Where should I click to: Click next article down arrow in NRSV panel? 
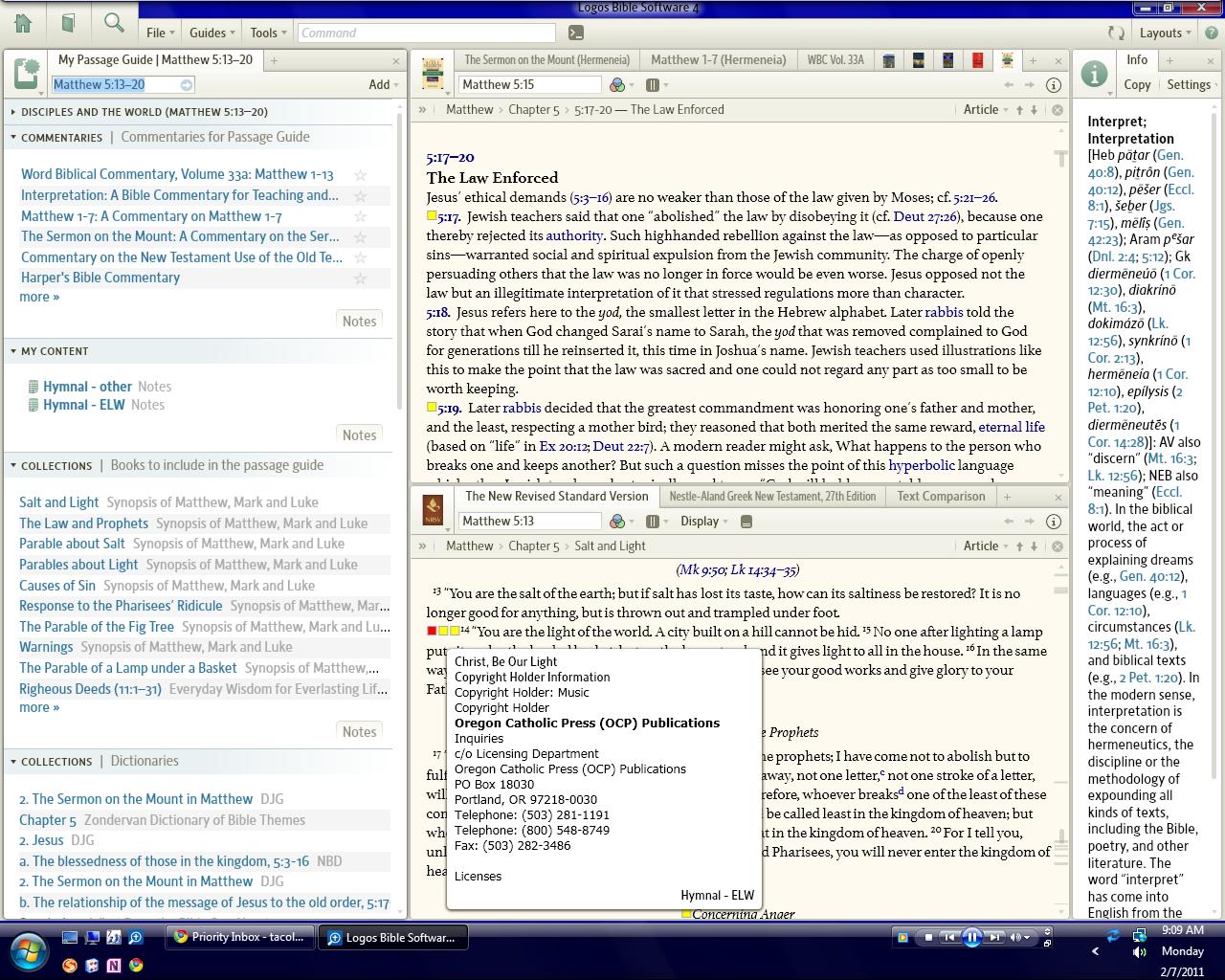[1034, 546]
